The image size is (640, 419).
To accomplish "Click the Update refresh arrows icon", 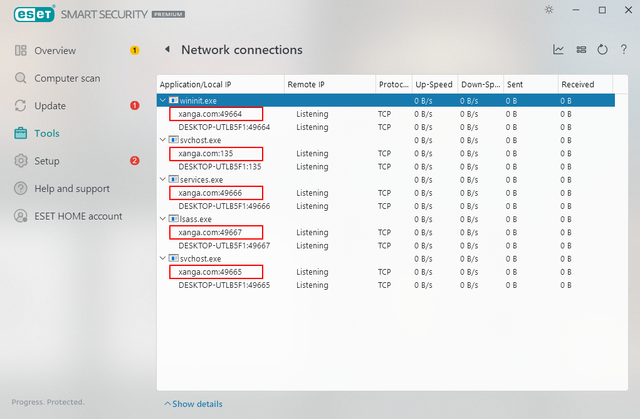I will click(x=20, y=106).
